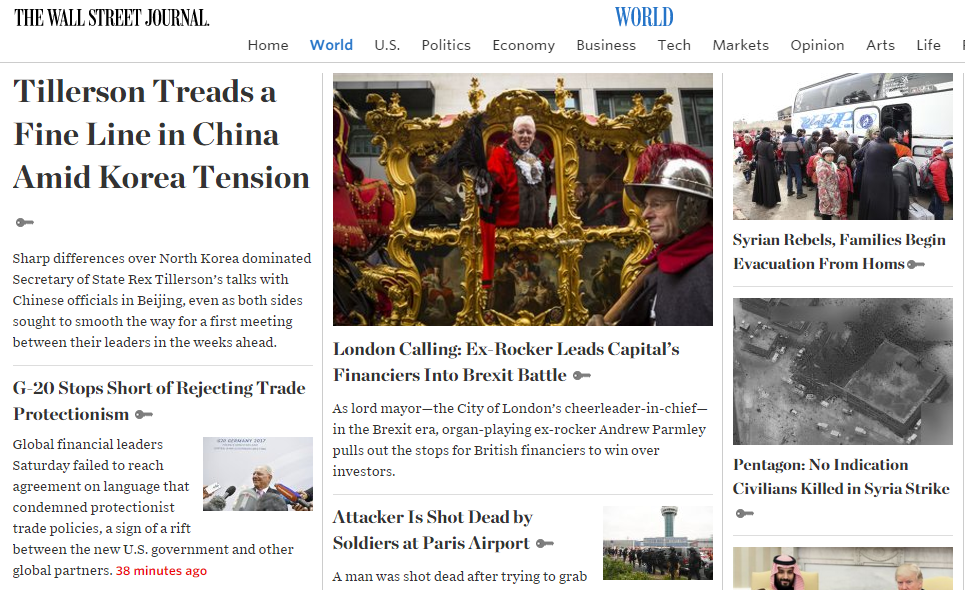Image resolution: width=965 pixels, height=590 pixels.
Task: Click the aerial Syria strike image
Action: click(843, 372)
